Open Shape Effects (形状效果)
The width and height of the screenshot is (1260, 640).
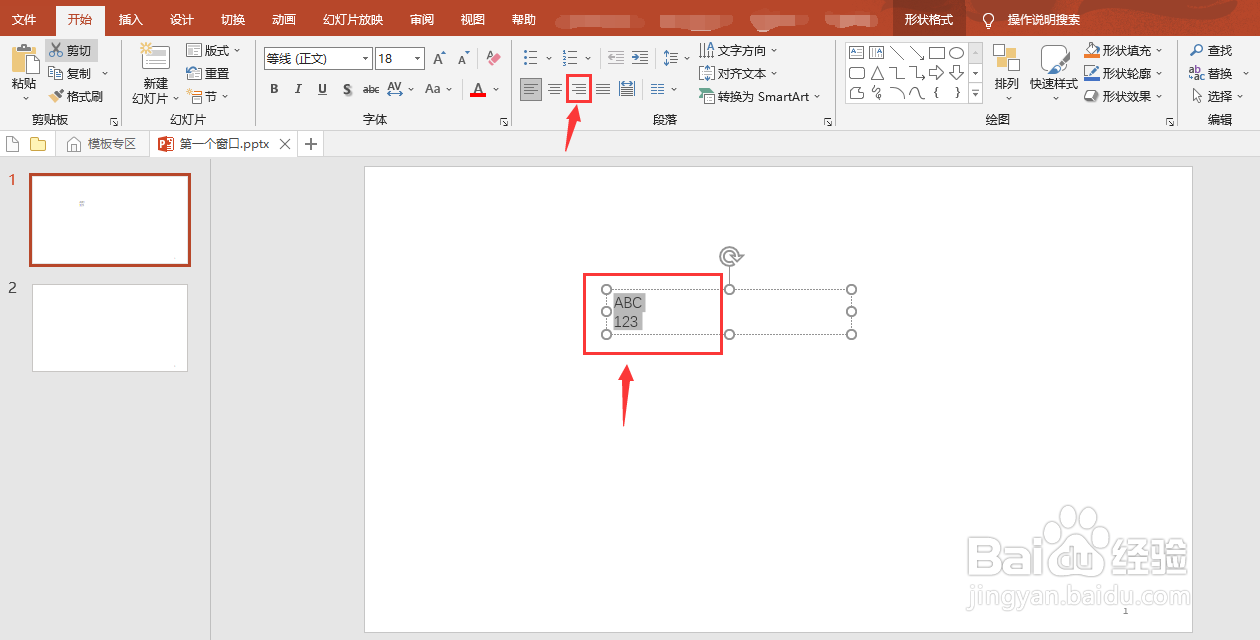(1125, 96)
